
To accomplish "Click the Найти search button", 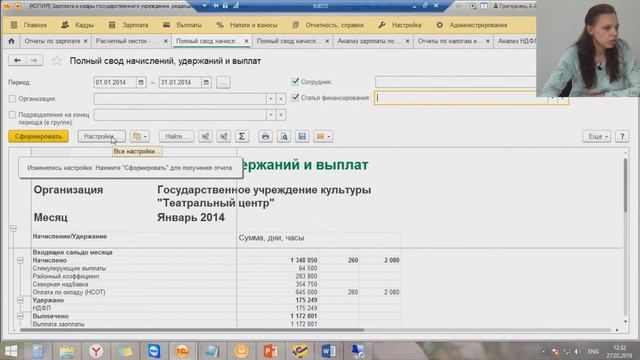I will click(x=176, y=136).
